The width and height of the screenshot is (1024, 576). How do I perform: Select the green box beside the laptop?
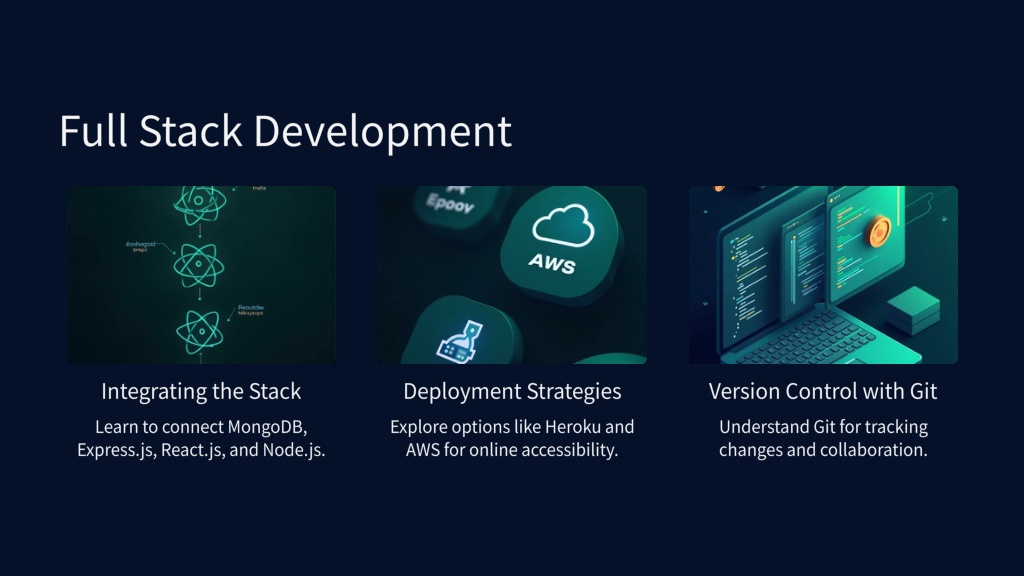coord(913,309)
